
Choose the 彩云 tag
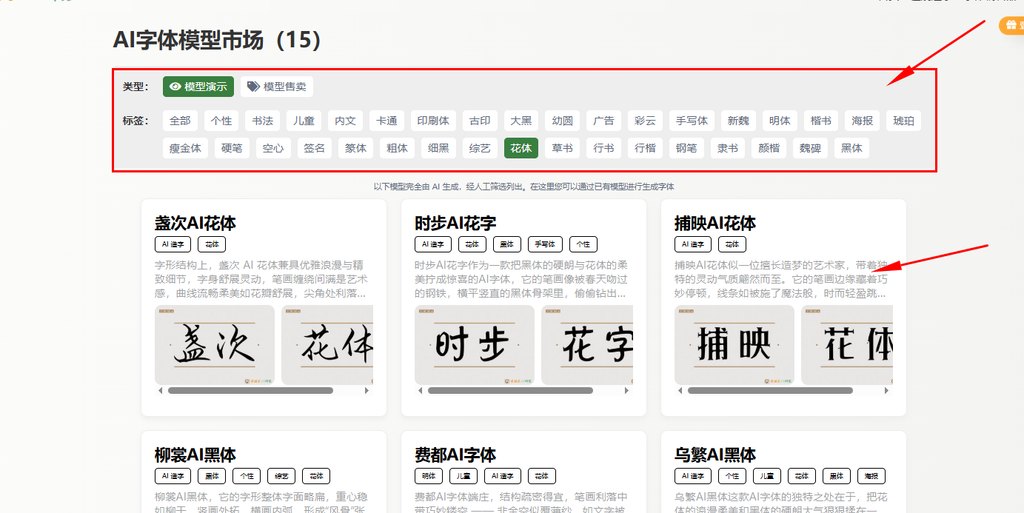pyautogui.click(x=645, y=121)
